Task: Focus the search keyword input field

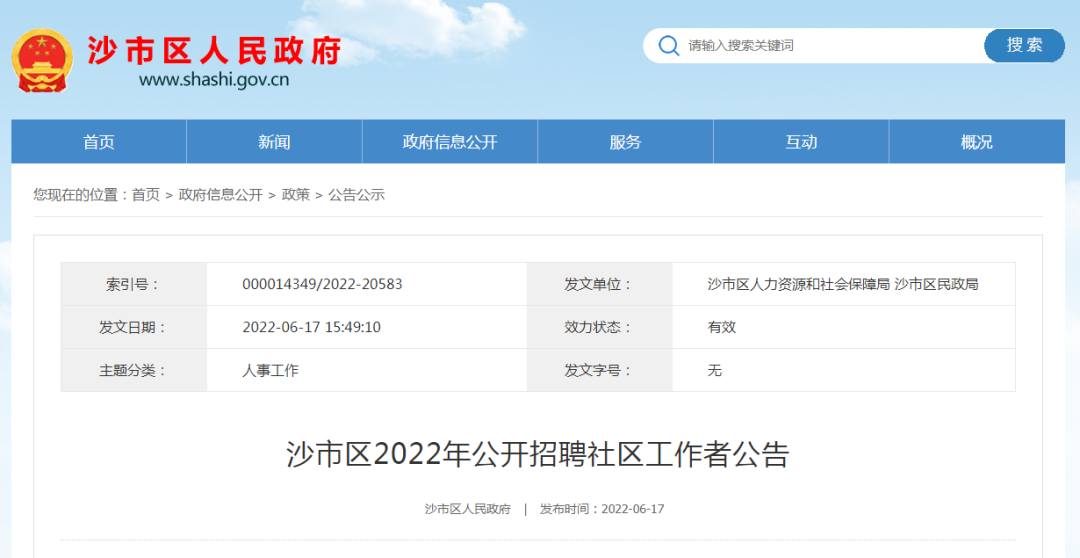Action: point(830,46)
